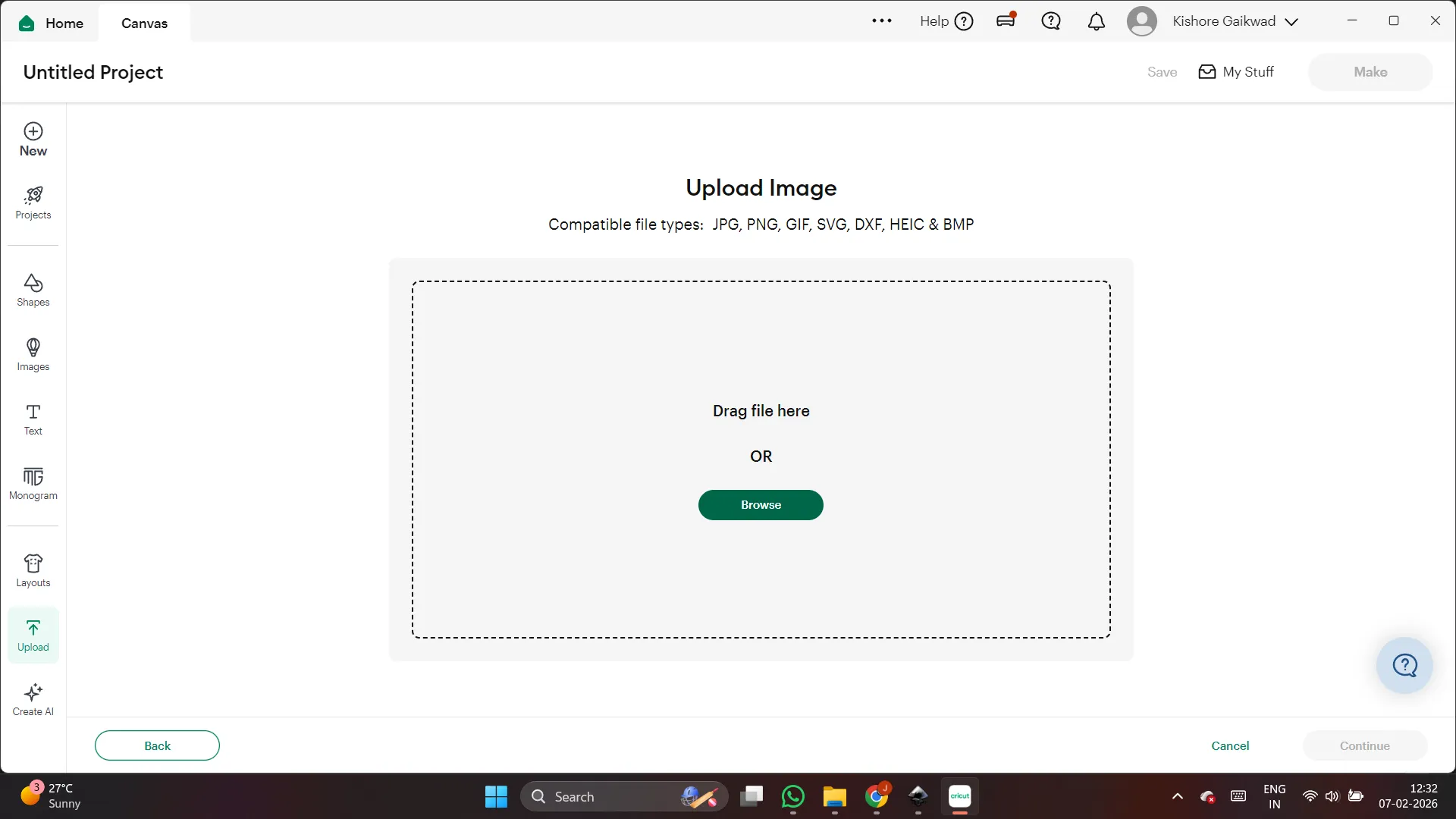Click the Back button
The height and width of the screenshot is (819, 1456).
(157, 745)
